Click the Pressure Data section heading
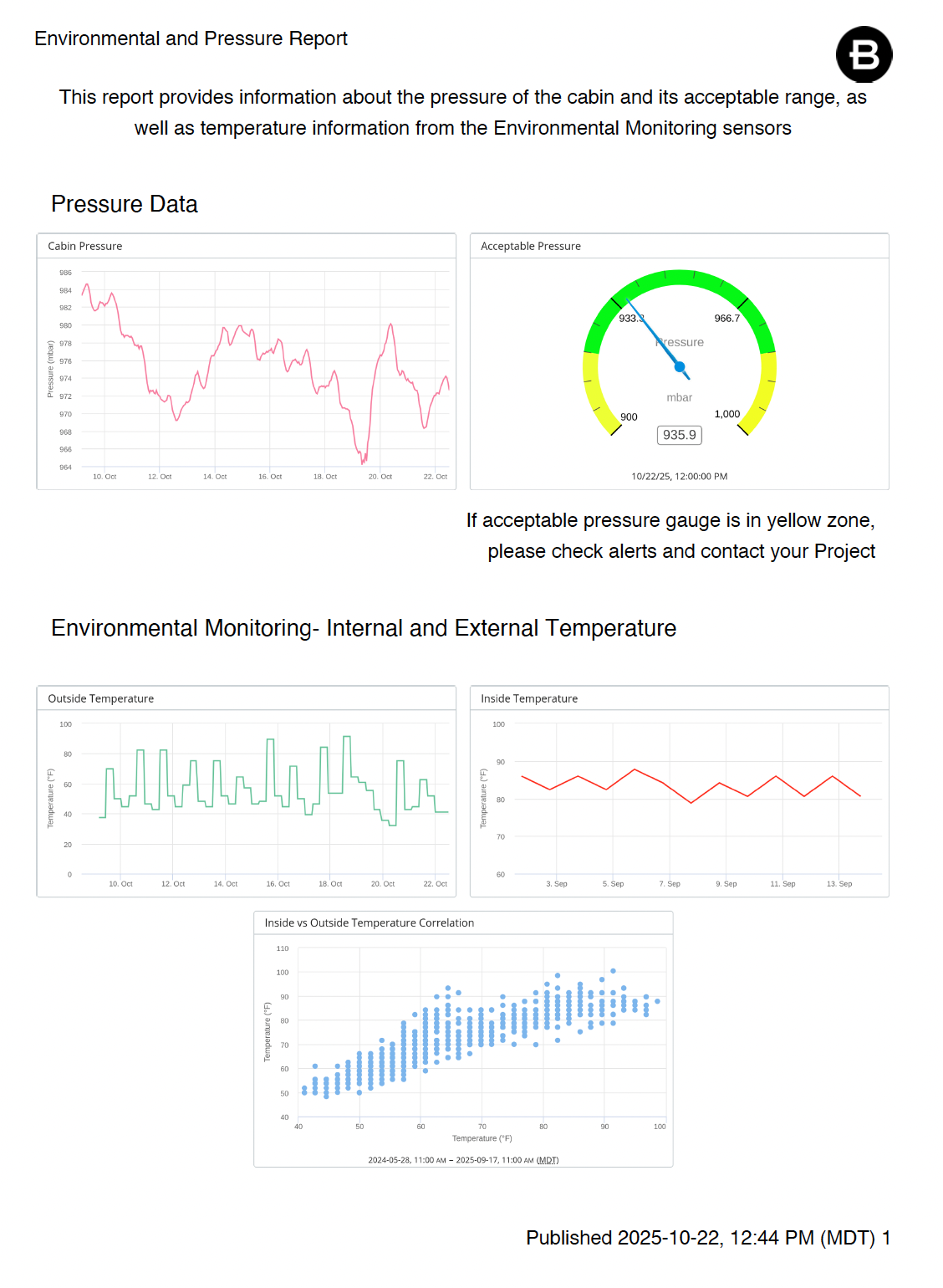The image size is (943, 1288). pyautogui.click(x=125, y=204)
